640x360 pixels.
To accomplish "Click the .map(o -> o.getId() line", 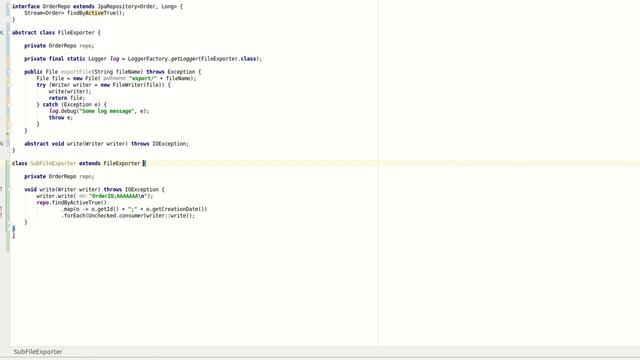I will (x=134, y=209).
